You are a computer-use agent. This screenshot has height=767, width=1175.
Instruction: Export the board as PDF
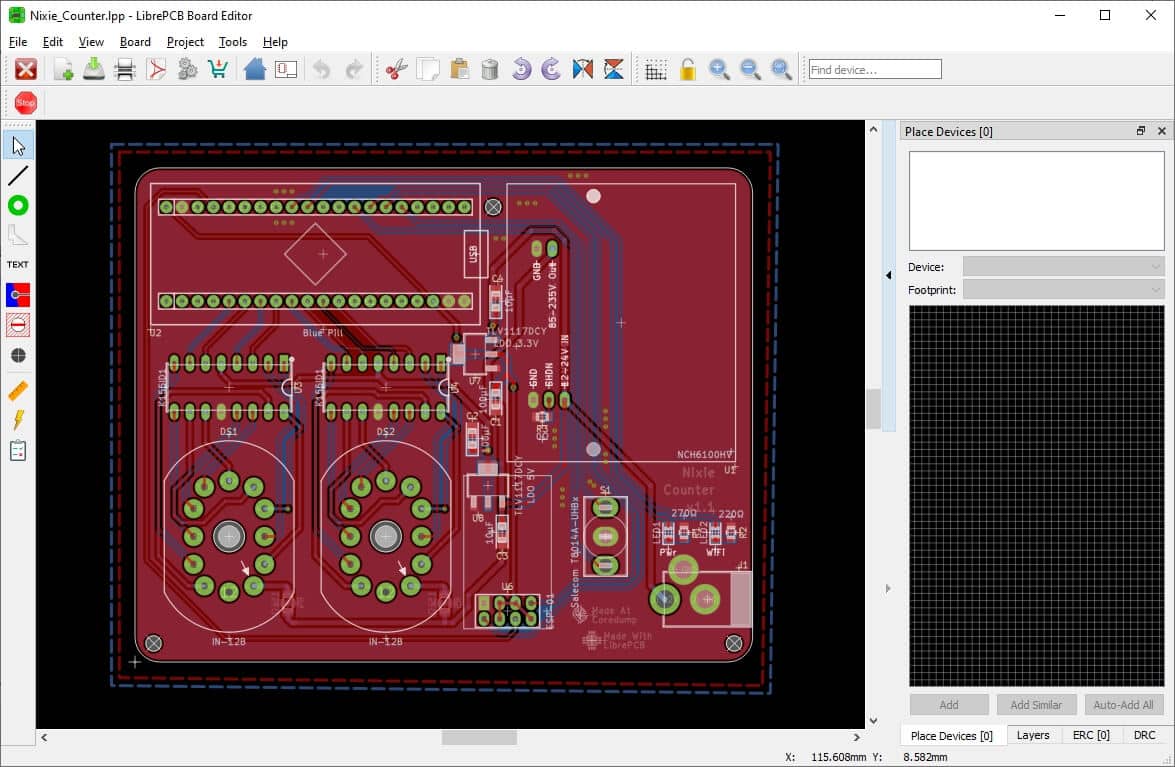(158, 69)
